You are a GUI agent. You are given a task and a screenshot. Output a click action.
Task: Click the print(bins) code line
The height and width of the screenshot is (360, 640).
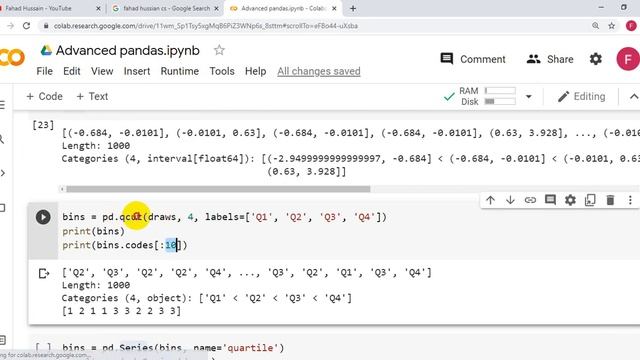pyautogui.click(x=93, y=231)
